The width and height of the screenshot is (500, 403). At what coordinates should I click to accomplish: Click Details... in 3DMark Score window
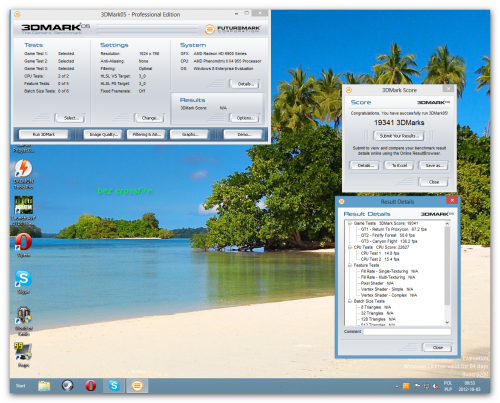coord(364,165)
